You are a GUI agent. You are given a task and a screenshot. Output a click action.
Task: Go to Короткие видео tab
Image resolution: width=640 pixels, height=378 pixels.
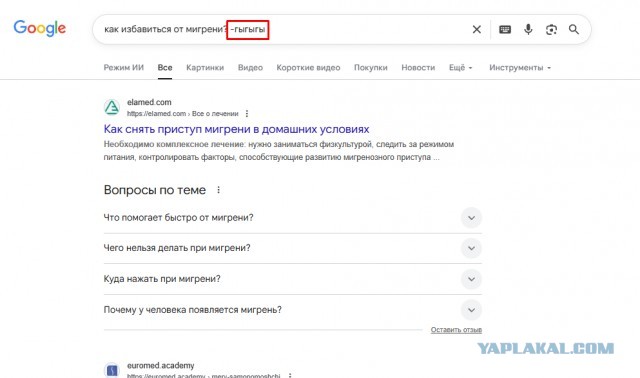point(308,67)
